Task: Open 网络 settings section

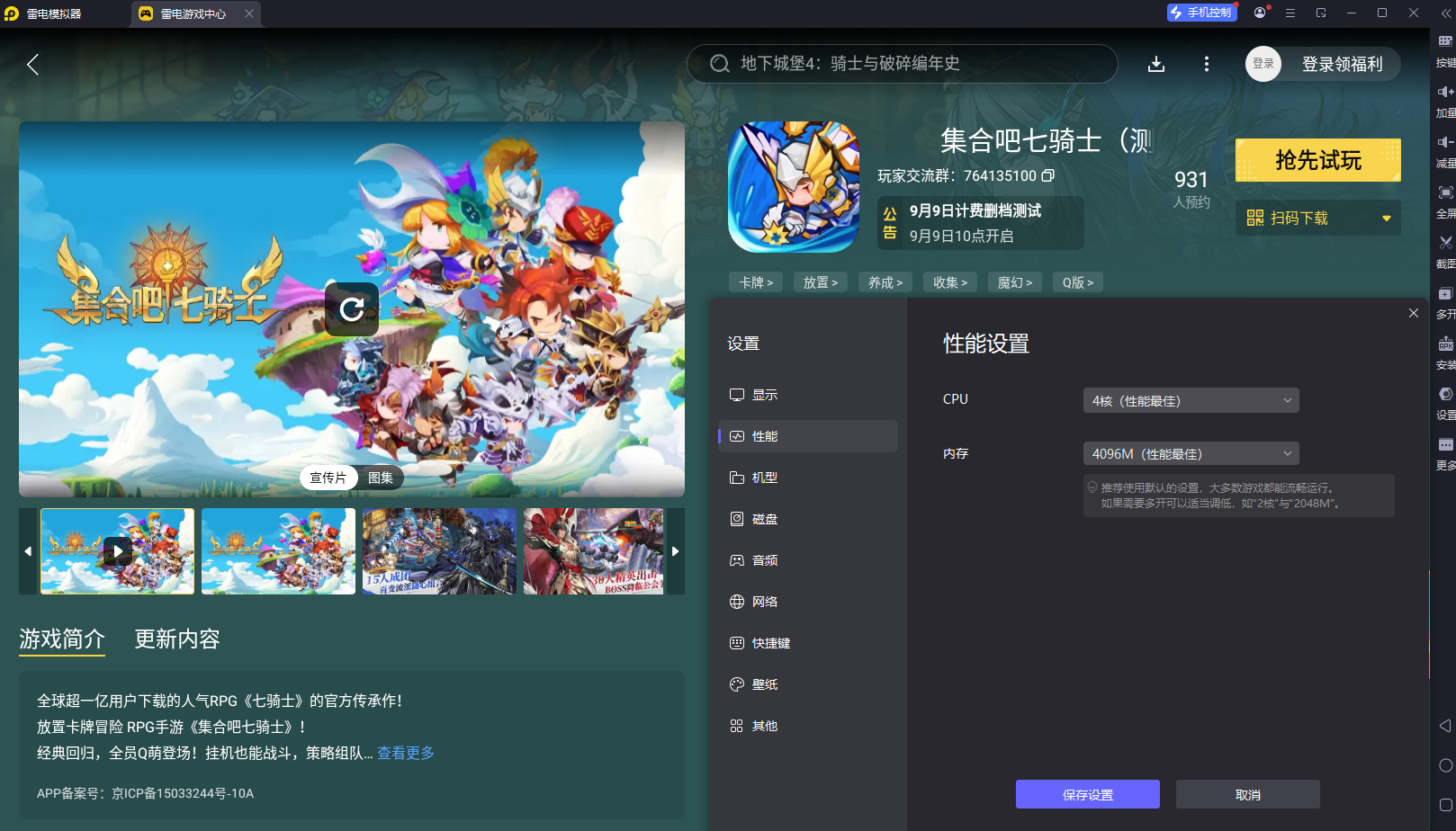Action: coord(808,602)
